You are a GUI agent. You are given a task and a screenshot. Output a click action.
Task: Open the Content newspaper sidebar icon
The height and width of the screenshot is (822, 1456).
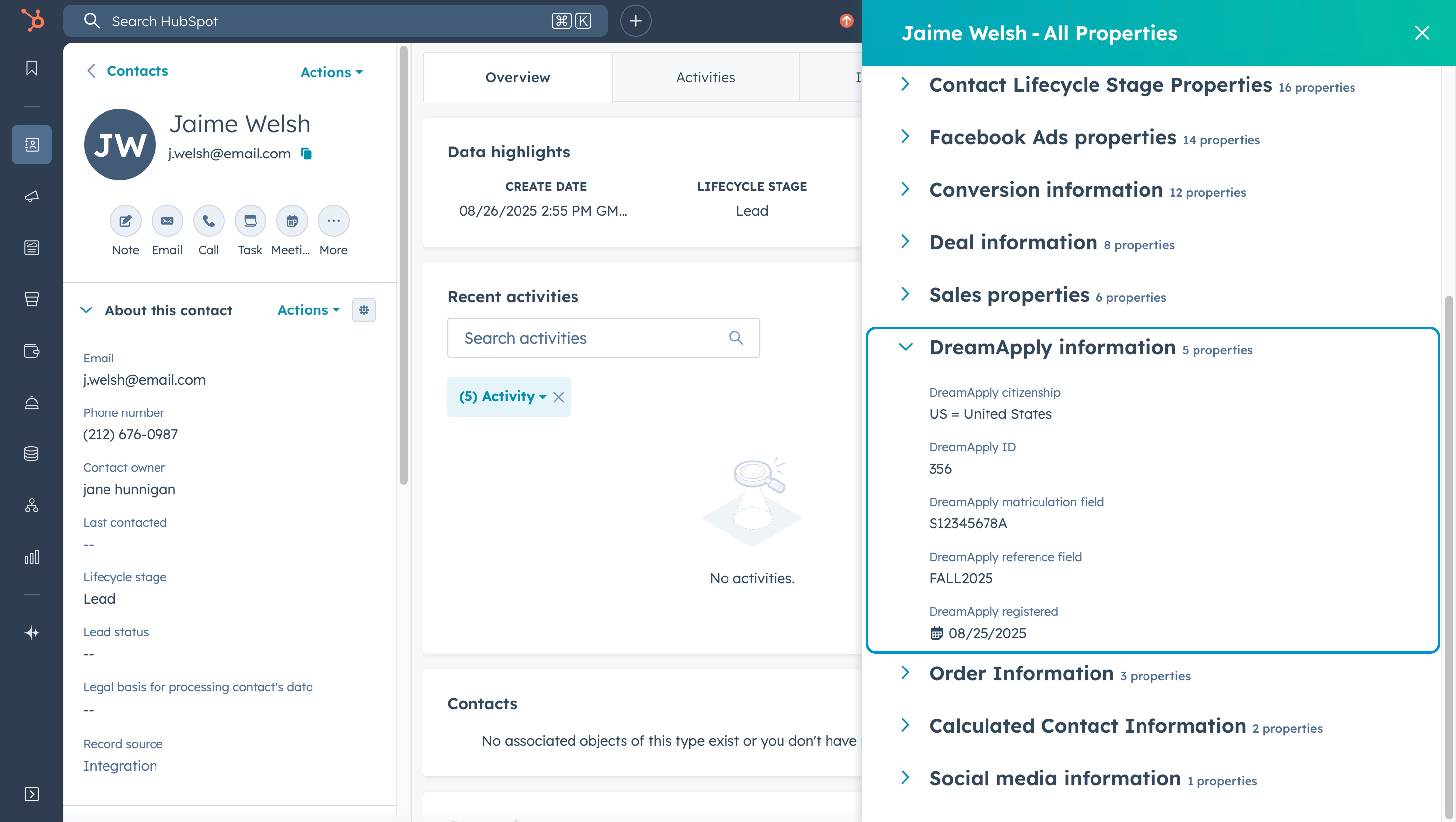click(x=32, y=248)
